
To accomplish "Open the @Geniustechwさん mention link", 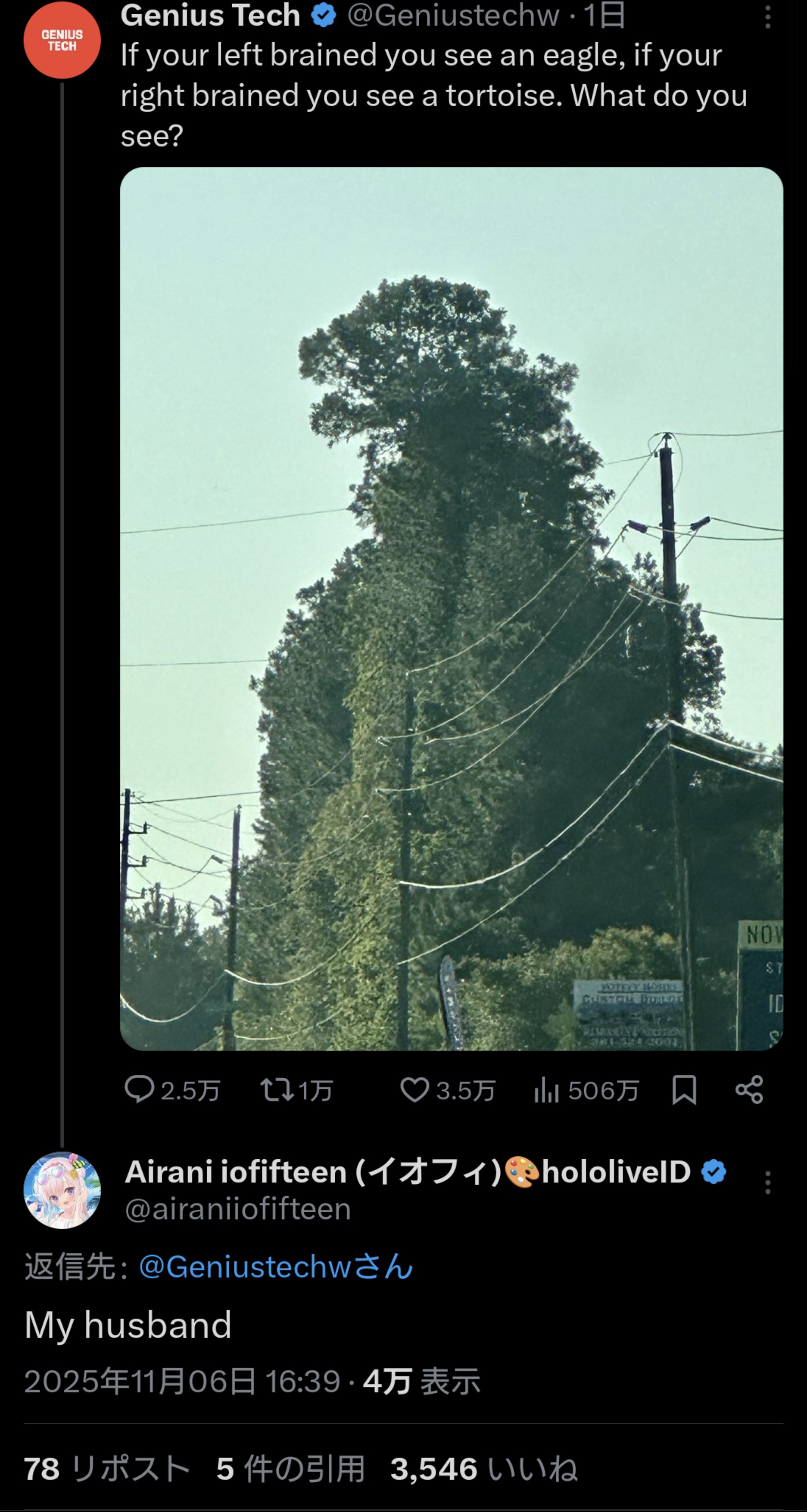I will coord(276,1266).
